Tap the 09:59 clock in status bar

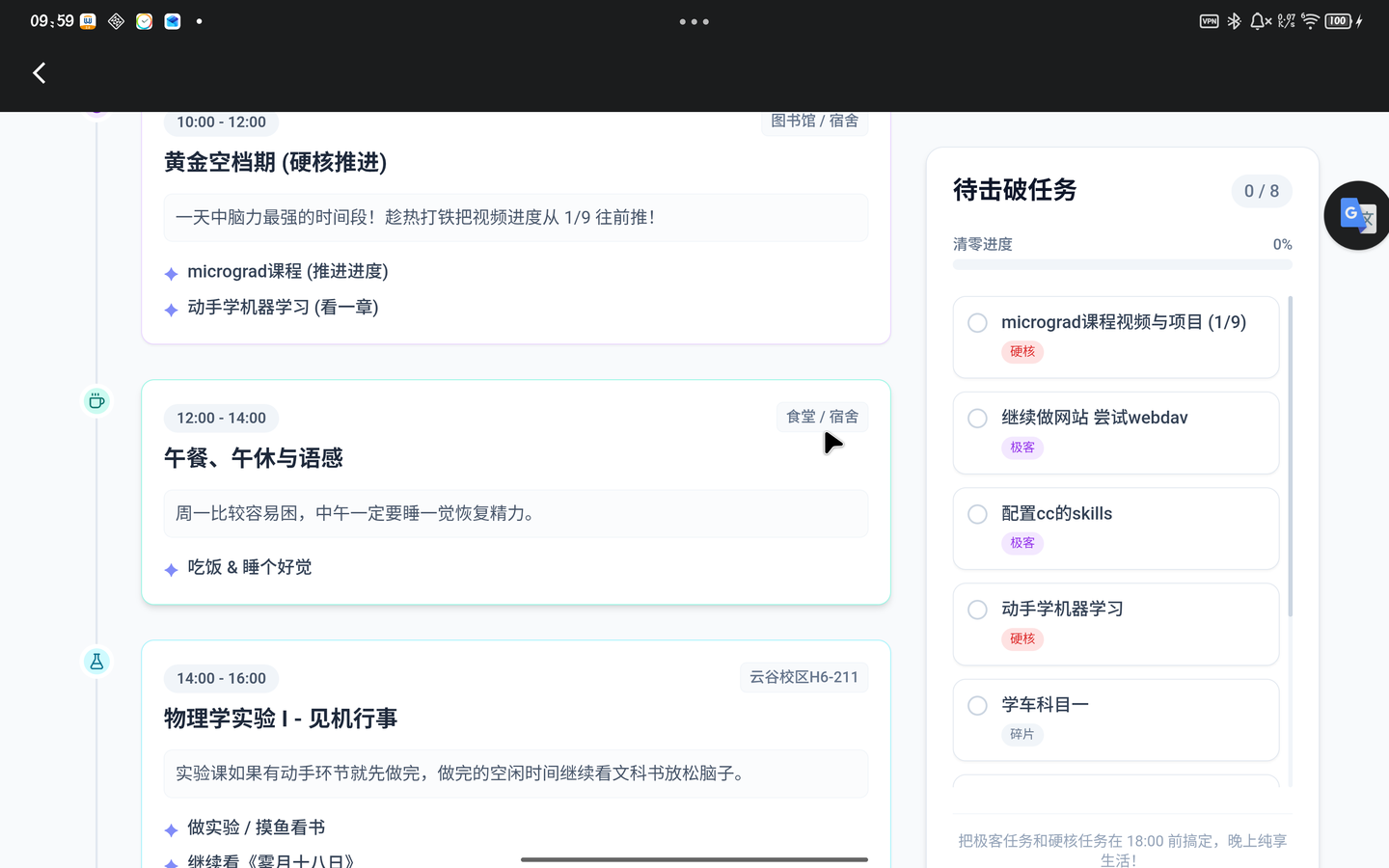(x=52, y=21)
